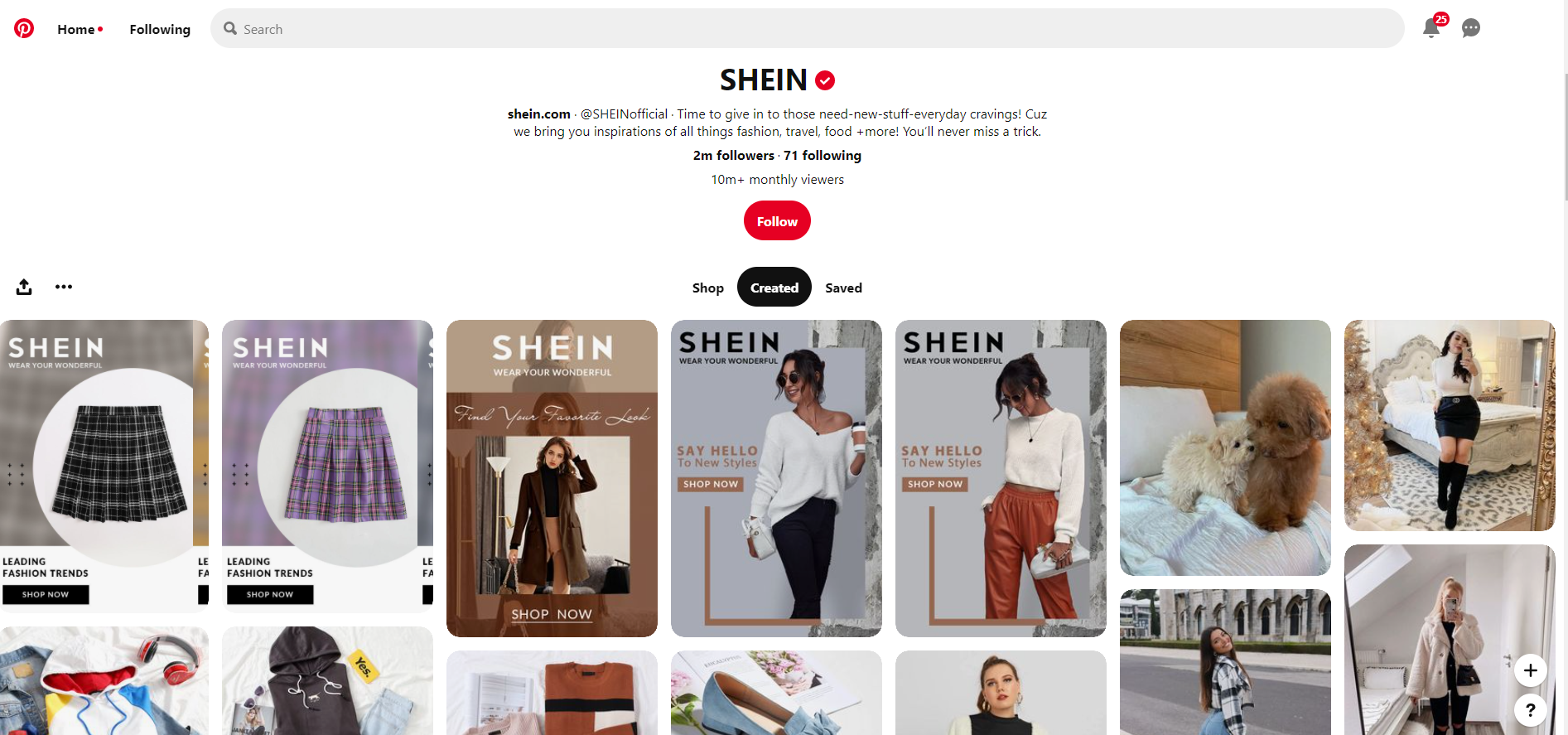Open the messages chat bubble icon
1568x735 pixels.
coord(1471,28)
